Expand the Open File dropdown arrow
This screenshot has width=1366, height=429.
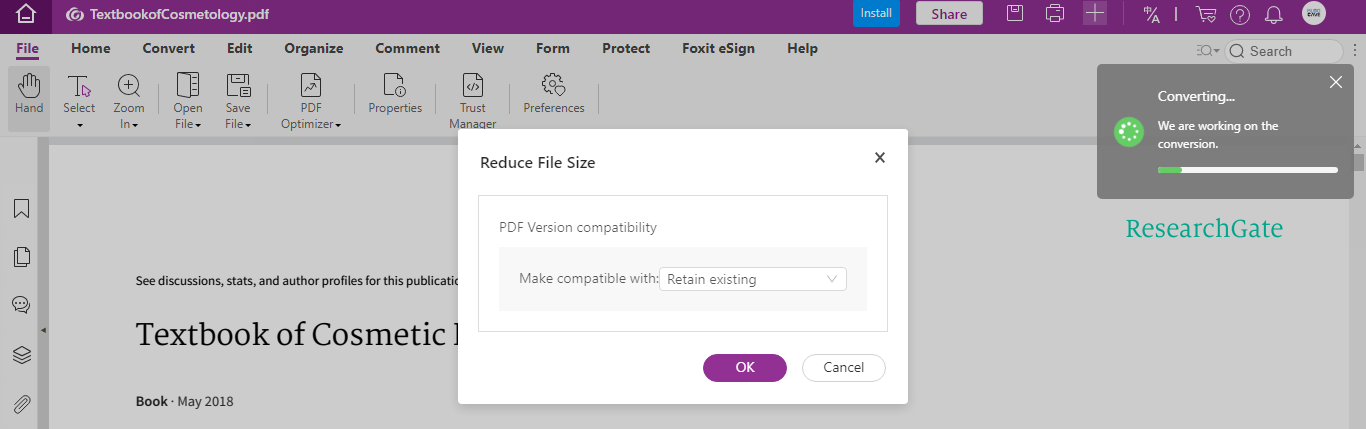click(x=198, y=125)
